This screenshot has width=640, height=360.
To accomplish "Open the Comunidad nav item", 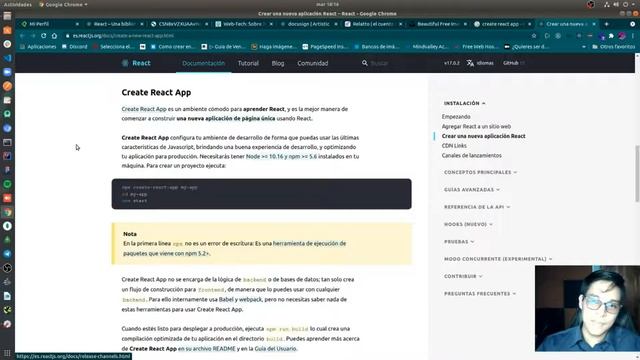I will pos(313,63).
